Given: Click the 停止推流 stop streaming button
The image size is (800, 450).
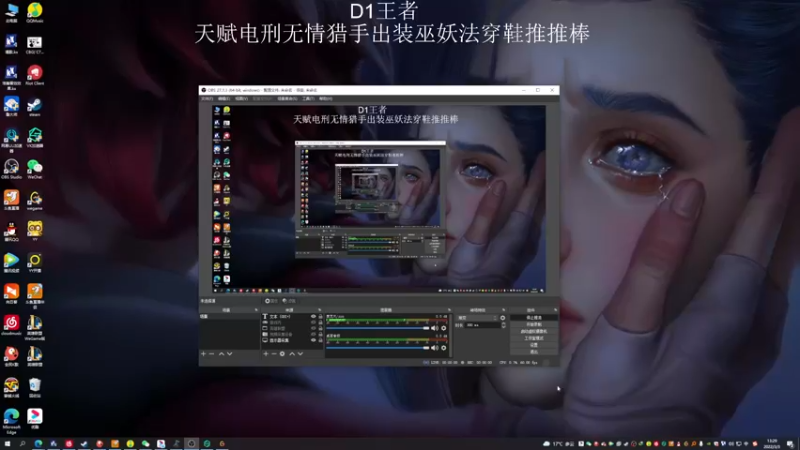Looking at the screenshot, I should pyautogui.click(x=534, y=317).
